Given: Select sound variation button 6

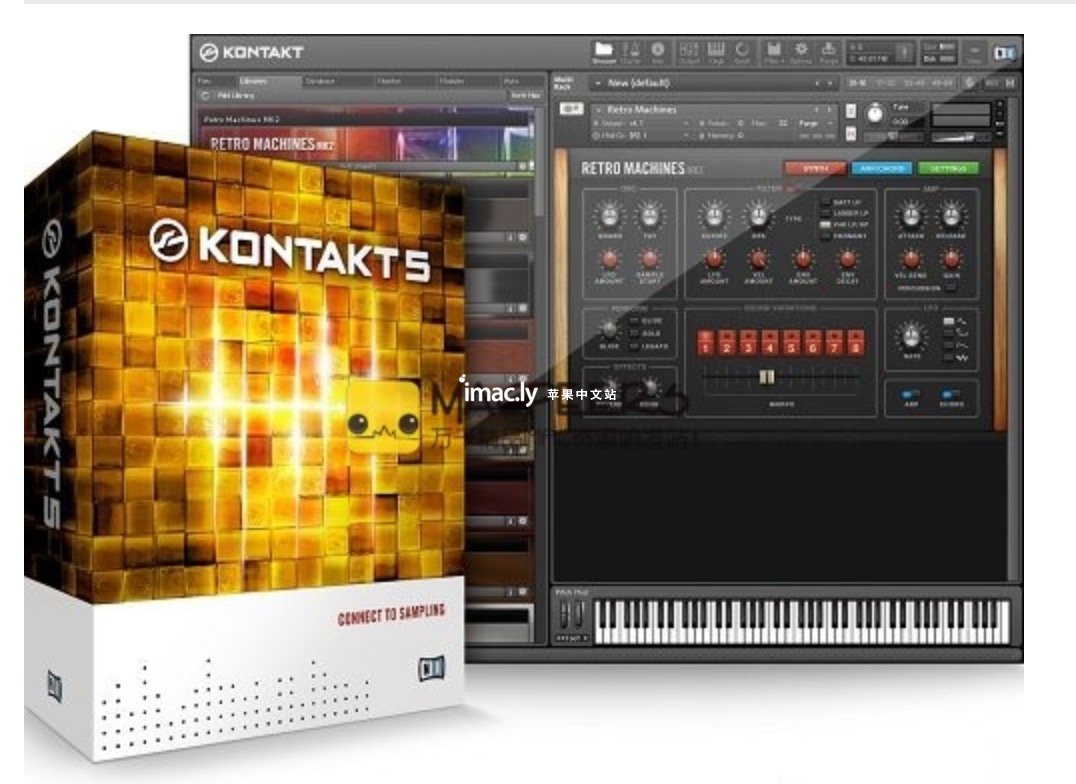Looking at the screenshot, I should pyautogui.click(x=813, y=342).
